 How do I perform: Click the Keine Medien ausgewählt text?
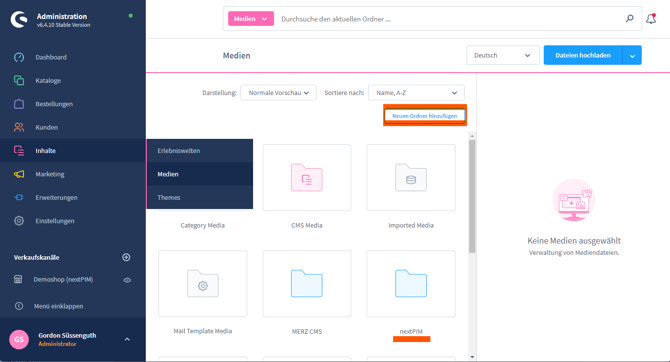[574, 241]
